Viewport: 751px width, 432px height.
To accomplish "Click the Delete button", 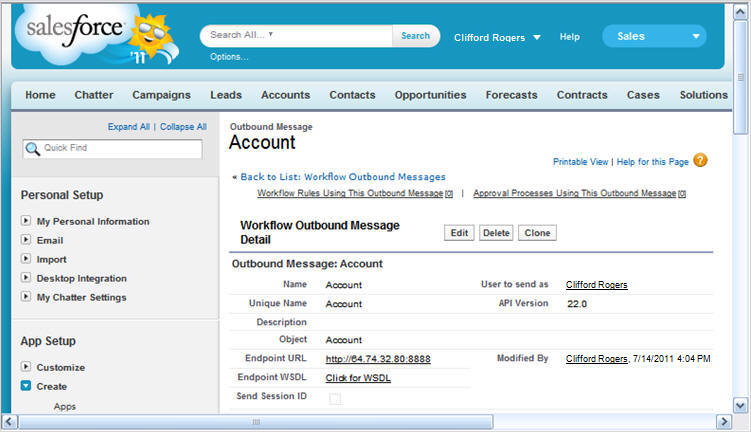I will tap(496, 233).
